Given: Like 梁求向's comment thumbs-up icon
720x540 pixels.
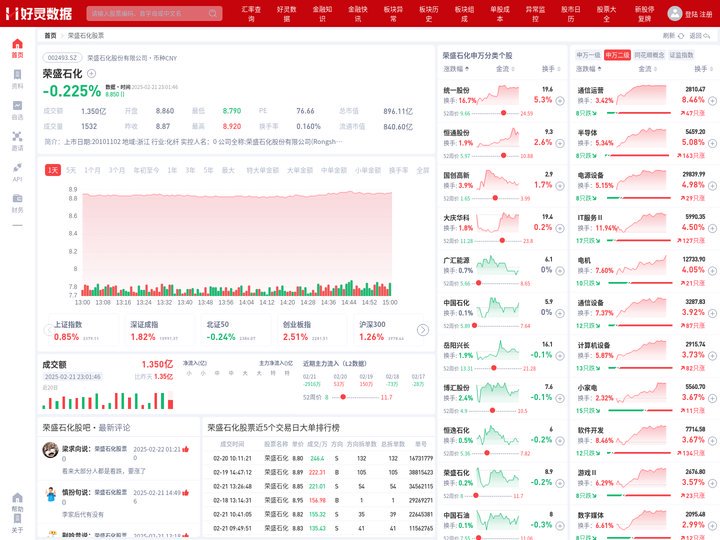Looking at the screenshot, I should (x=186, y=449).
